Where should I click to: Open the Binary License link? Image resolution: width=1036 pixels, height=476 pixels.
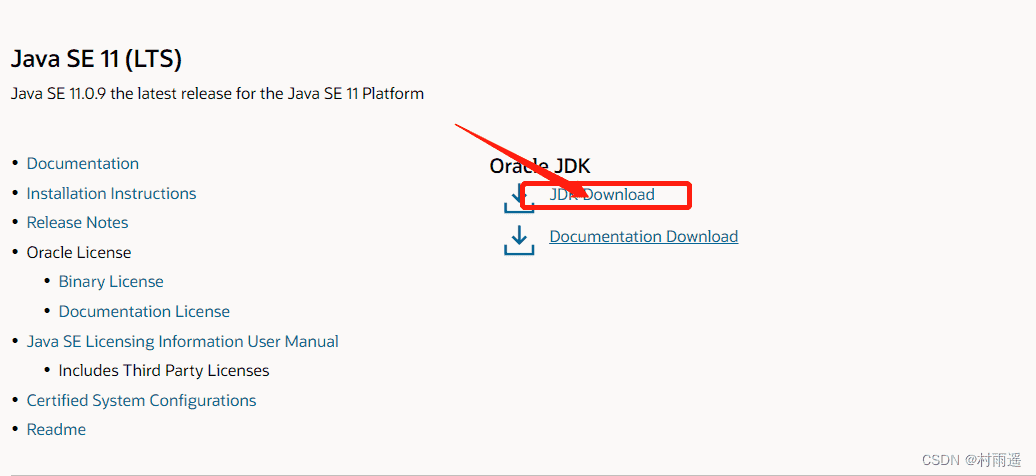[111, 282]
